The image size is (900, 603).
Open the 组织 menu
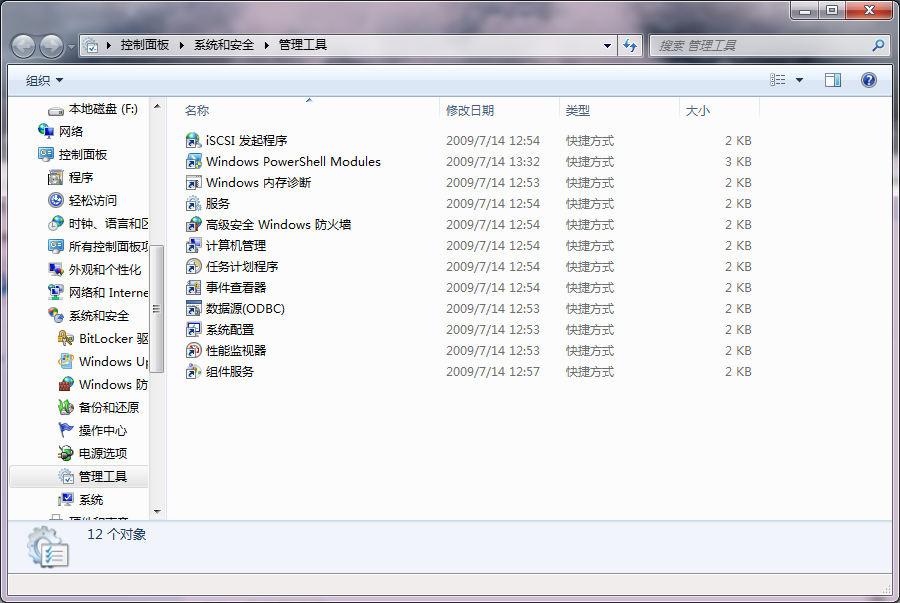[x=42, y=79]
